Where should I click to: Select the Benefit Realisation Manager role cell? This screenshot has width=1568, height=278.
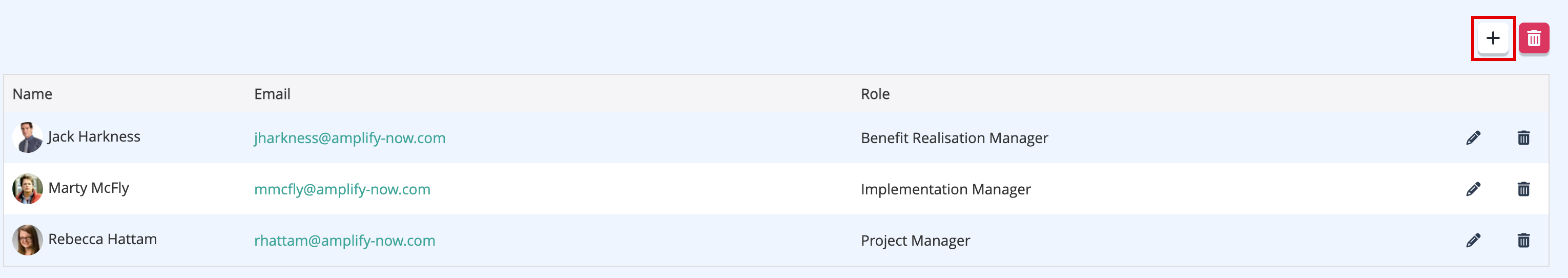point(955,138)
